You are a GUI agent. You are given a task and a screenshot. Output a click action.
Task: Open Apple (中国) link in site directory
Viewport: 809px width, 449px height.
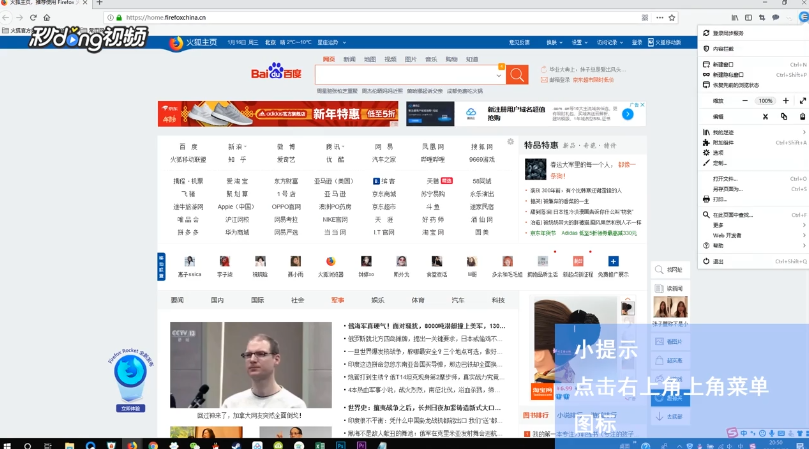tap(236, 206)
